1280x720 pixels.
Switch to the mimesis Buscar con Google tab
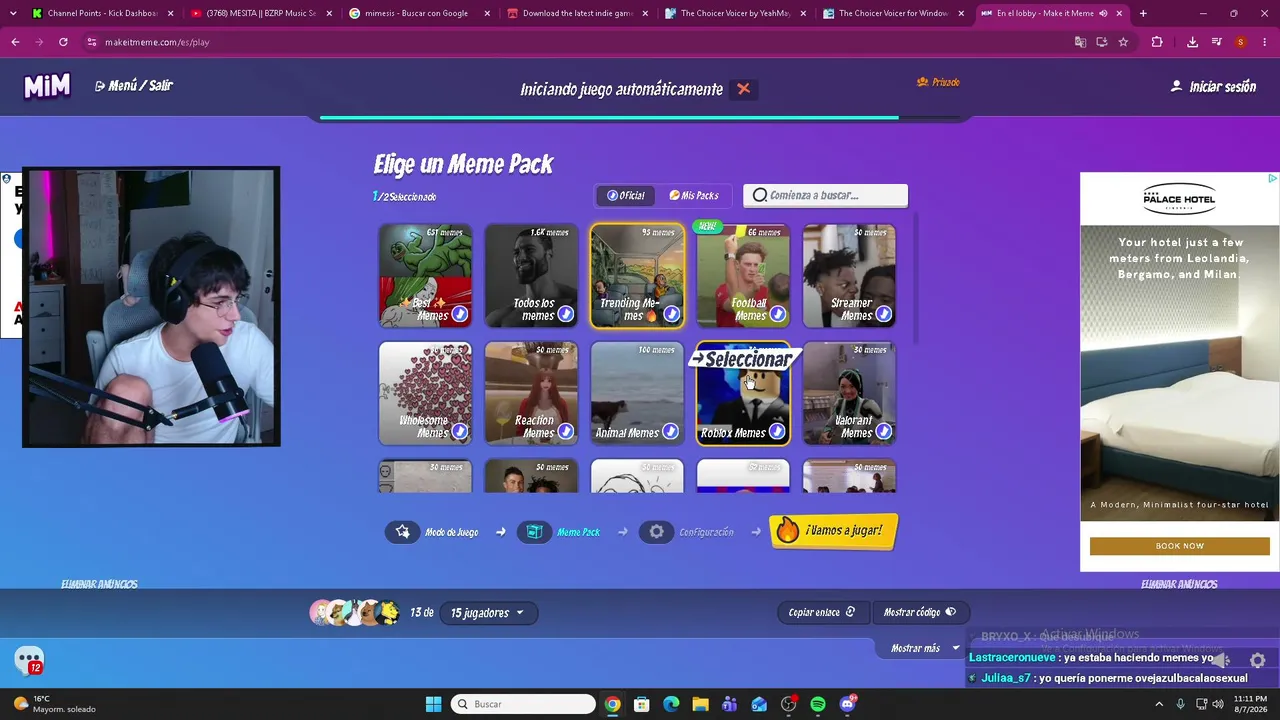[x=419, y=14]
